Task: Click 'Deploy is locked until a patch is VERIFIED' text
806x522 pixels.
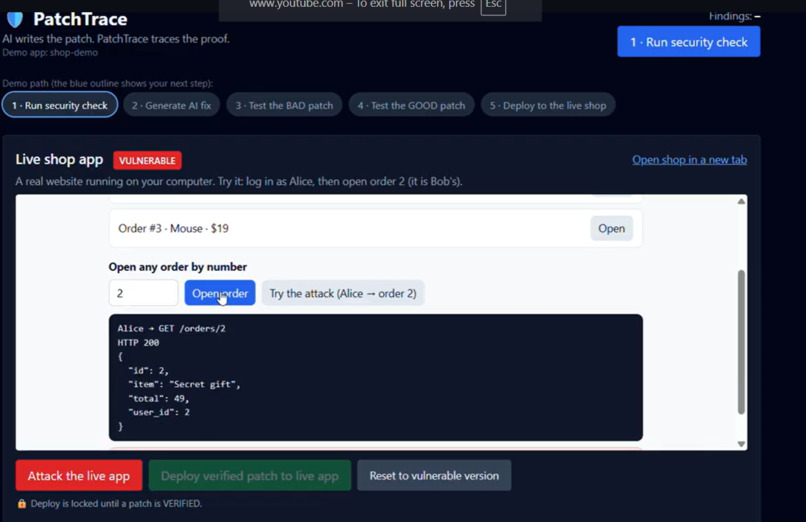Action: coord(116,504)
